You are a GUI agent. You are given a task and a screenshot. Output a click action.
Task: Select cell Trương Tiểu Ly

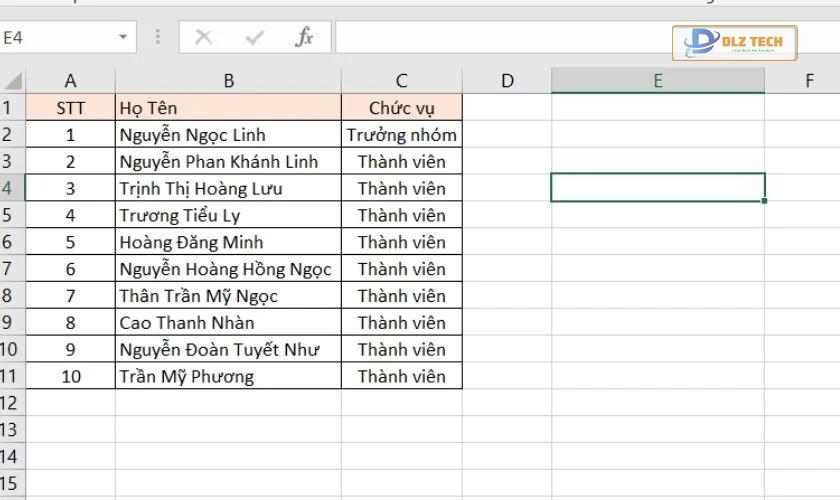point(228,214)
